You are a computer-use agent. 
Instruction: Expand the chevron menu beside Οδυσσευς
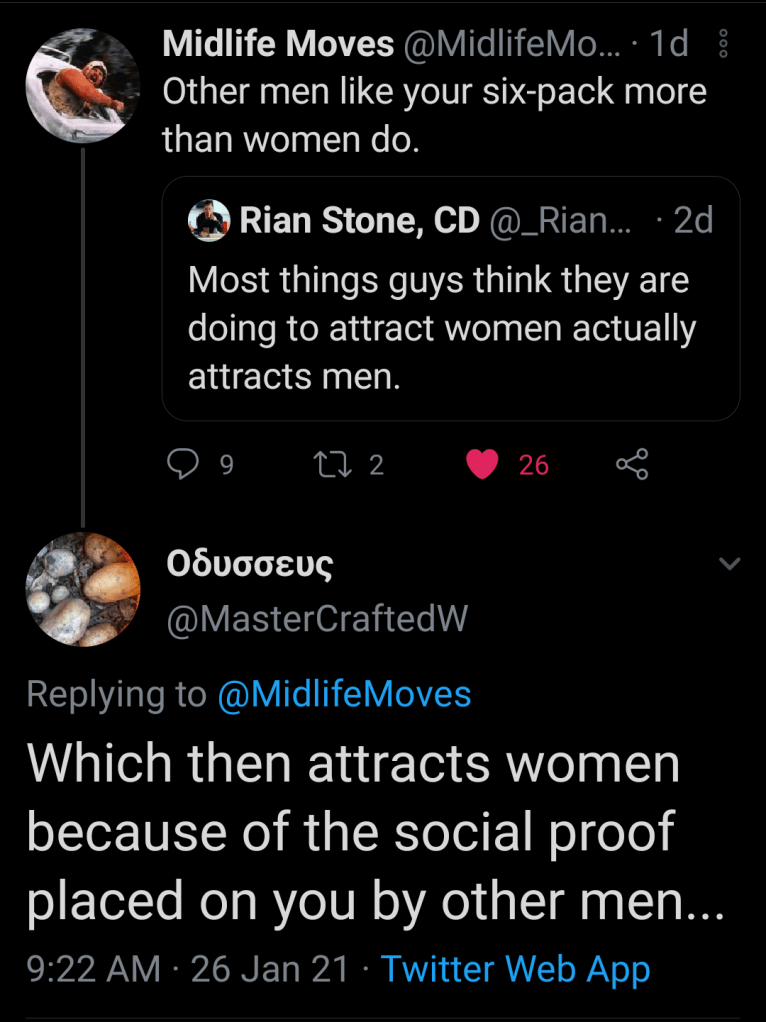pos(730,565)
